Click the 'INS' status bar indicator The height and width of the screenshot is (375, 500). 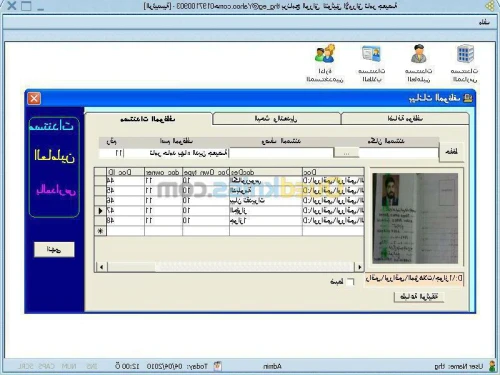92,366
